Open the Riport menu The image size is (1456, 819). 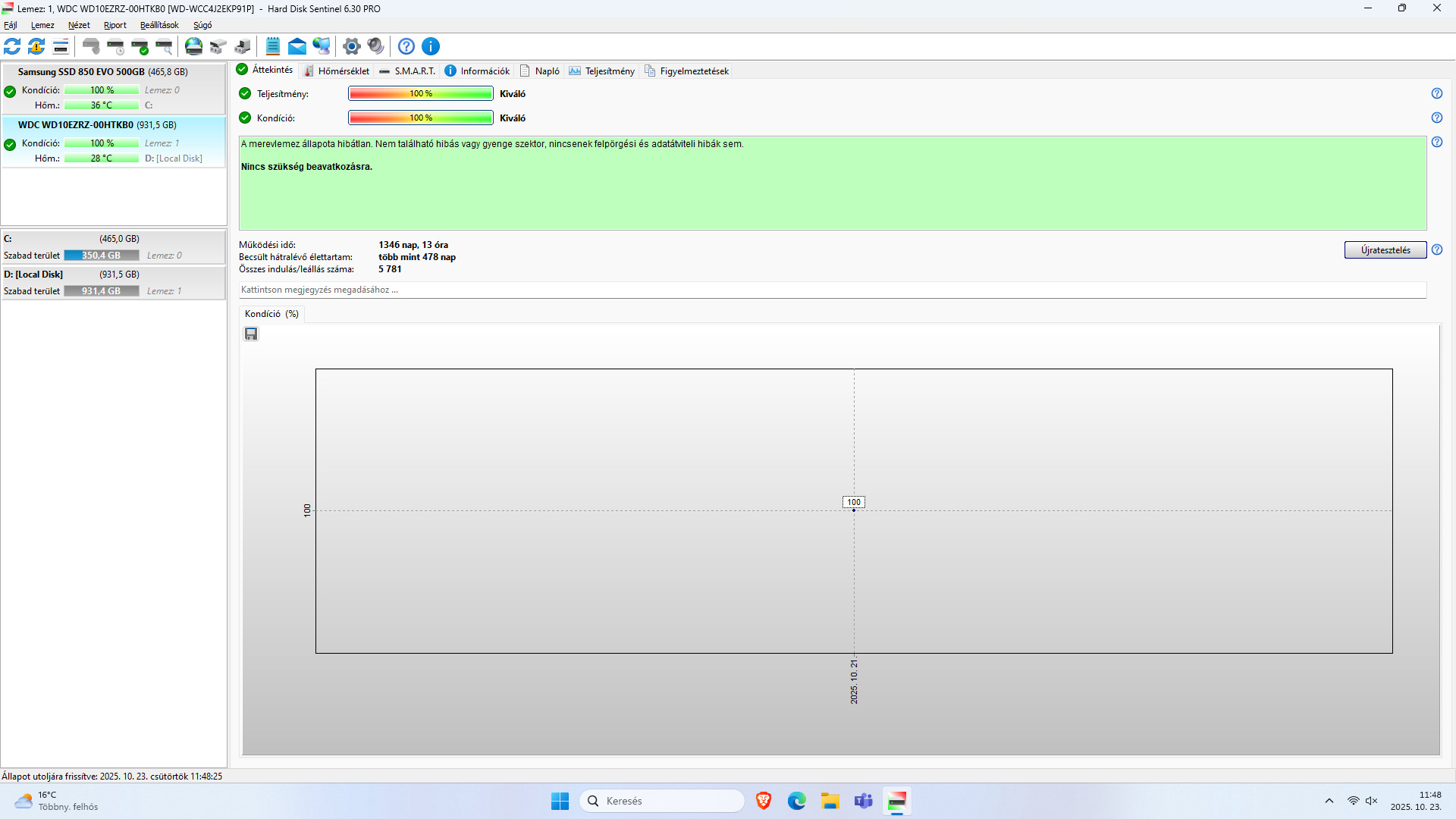click(x=115, y=25)
